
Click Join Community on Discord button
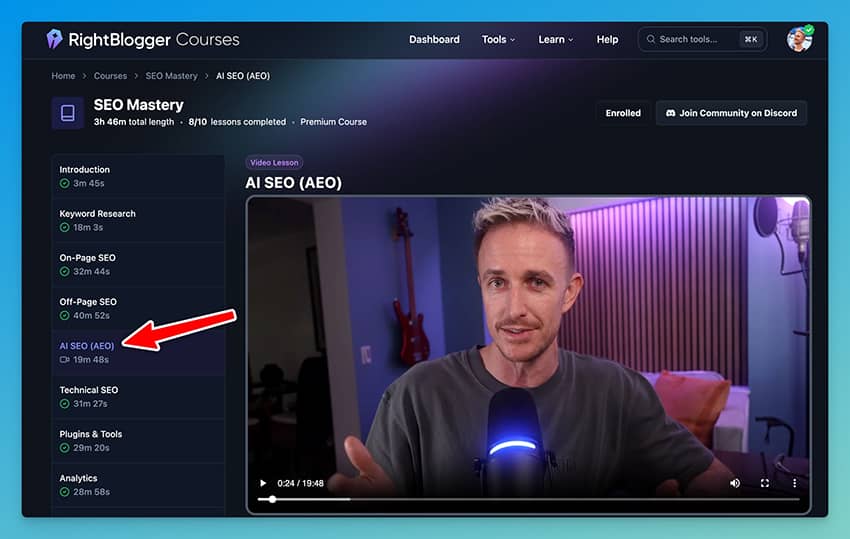click(731, 113)
